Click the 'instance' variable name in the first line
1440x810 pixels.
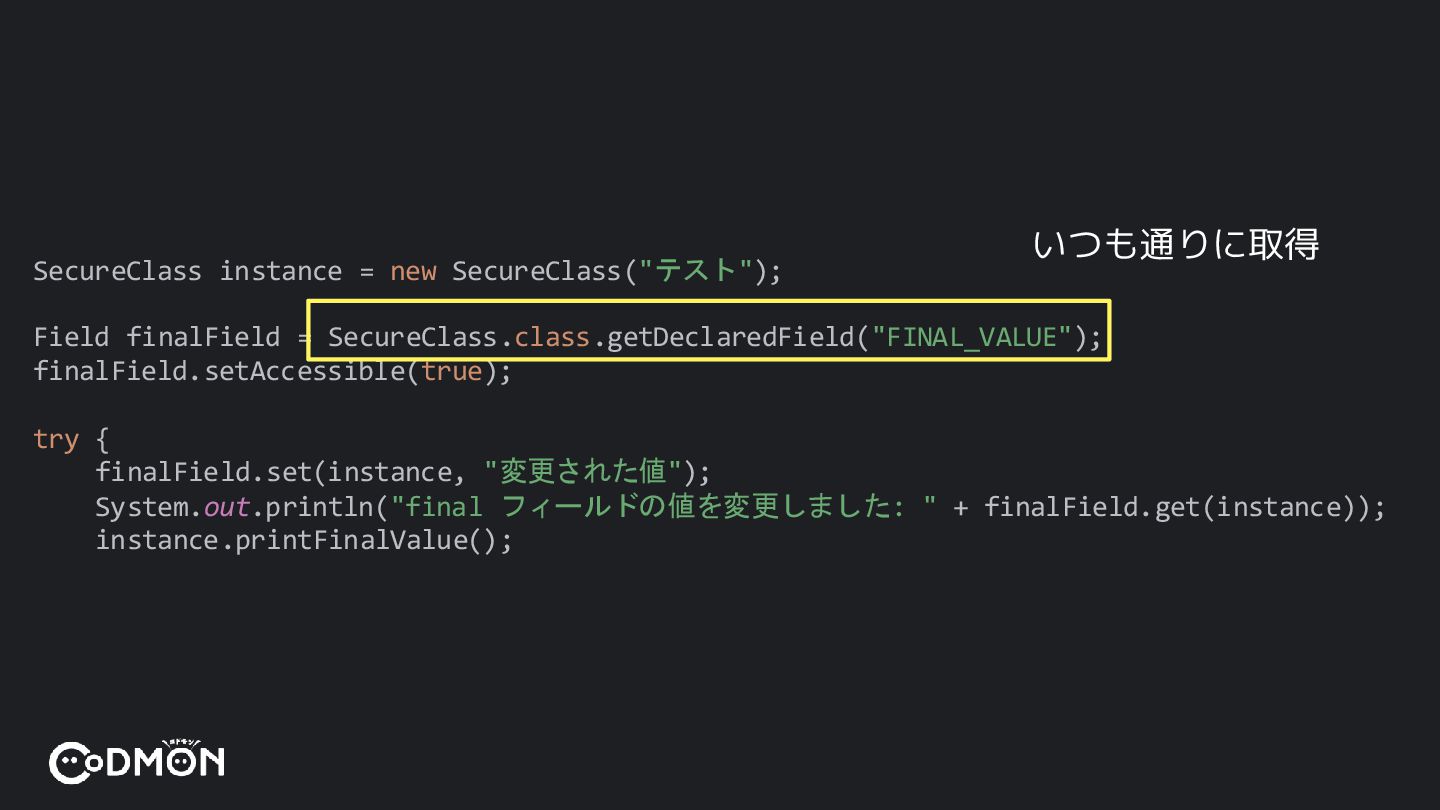click(x=280, y=271)
